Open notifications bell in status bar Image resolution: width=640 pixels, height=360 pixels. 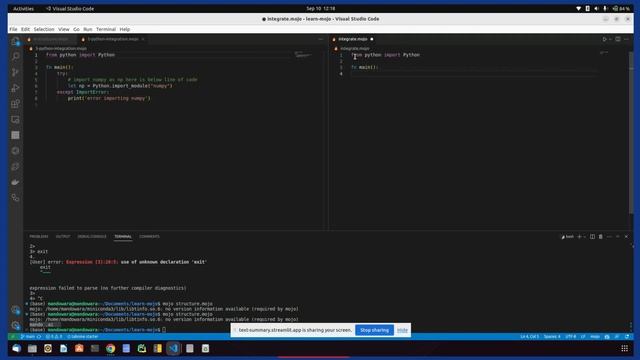point(627,337)
